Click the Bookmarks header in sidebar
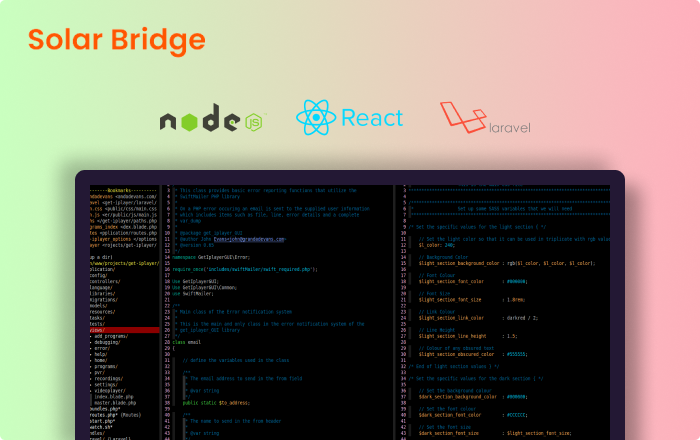 pyautogui.click(x=123, y=191)
